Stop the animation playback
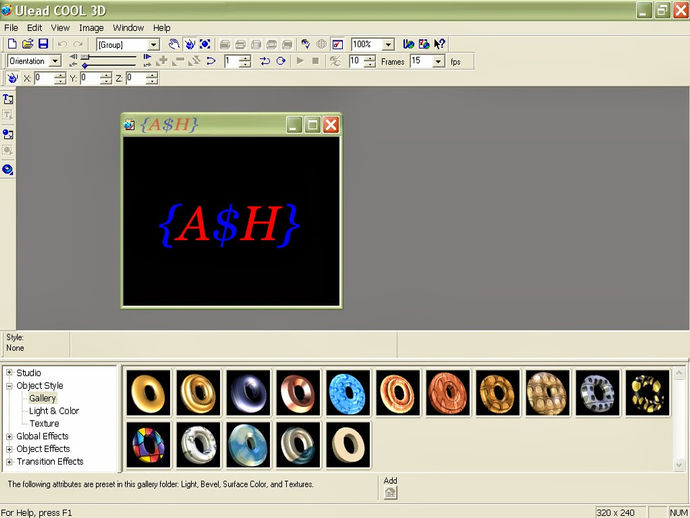Screen dimensions: 690x518 316,61
